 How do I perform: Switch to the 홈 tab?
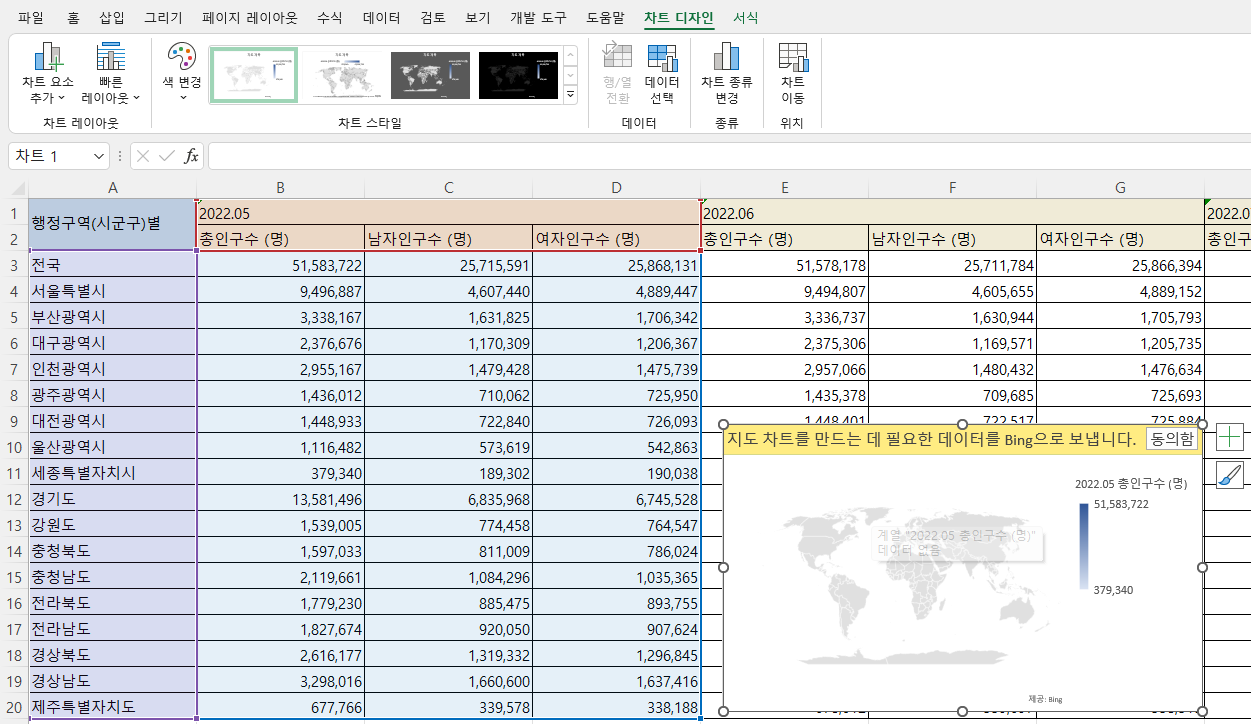tap(74, 18)
